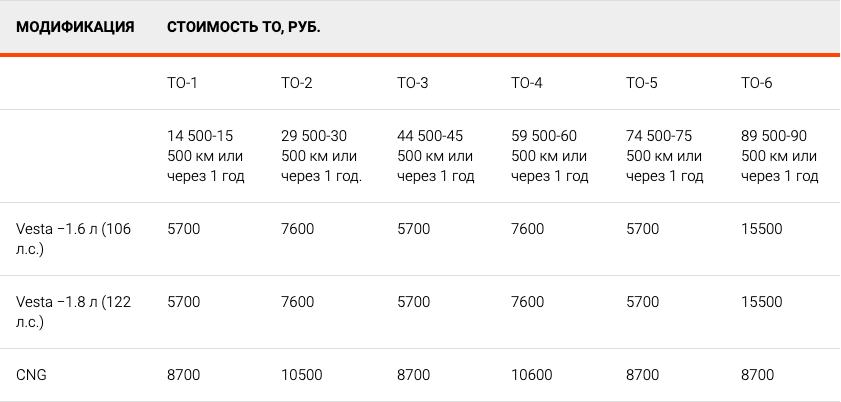Click the Vesta 1.8 л (122 л.с.) row label
The height and width of the screenshot is (402, 841).
73,312
